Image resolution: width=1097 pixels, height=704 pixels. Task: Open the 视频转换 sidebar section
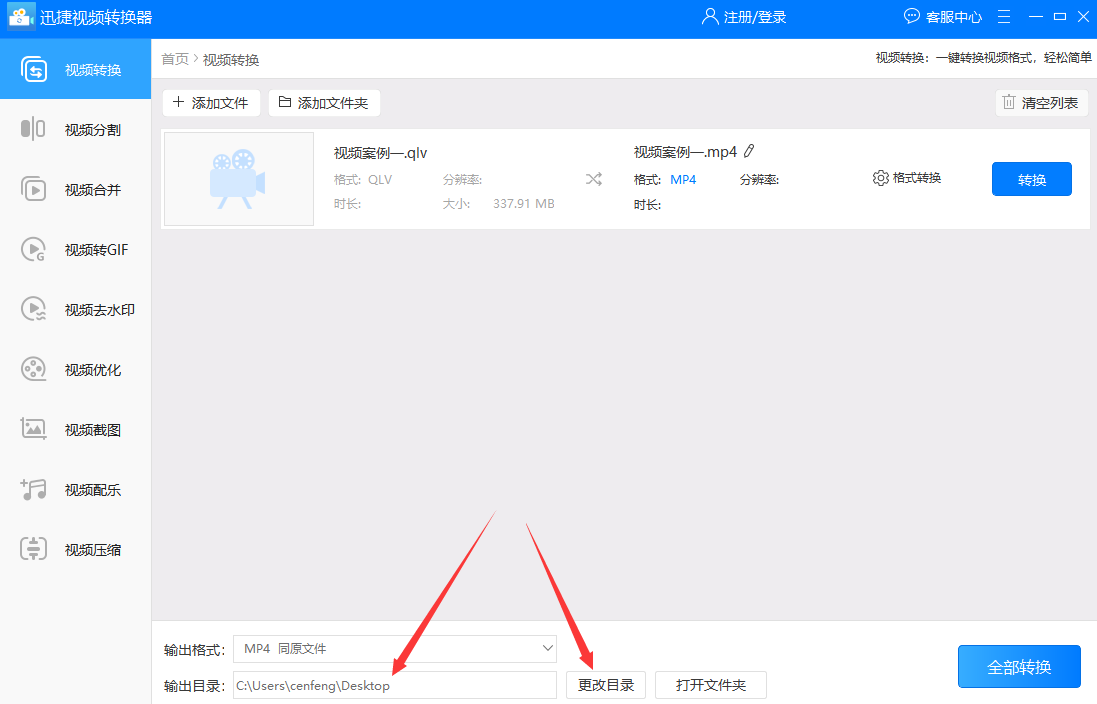click(x=75, y=69)
